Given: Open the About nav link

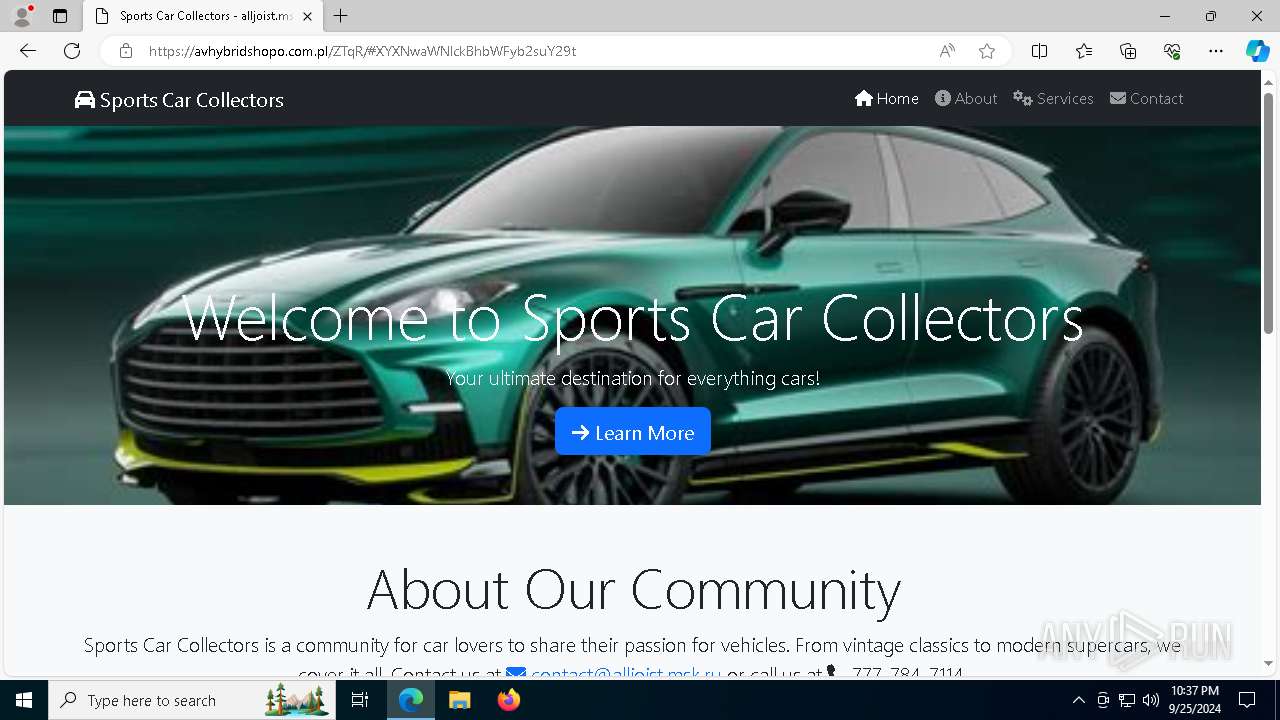Looking at the screenshot, I should pyautogui.click(x=966, y=98).
